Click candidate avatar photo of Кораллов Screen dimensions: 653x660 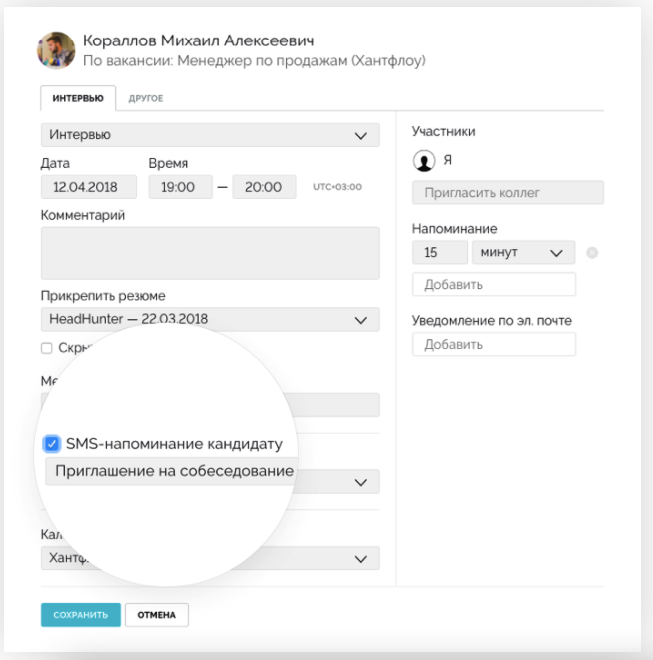pyautogui.click(x=57, y=50)
